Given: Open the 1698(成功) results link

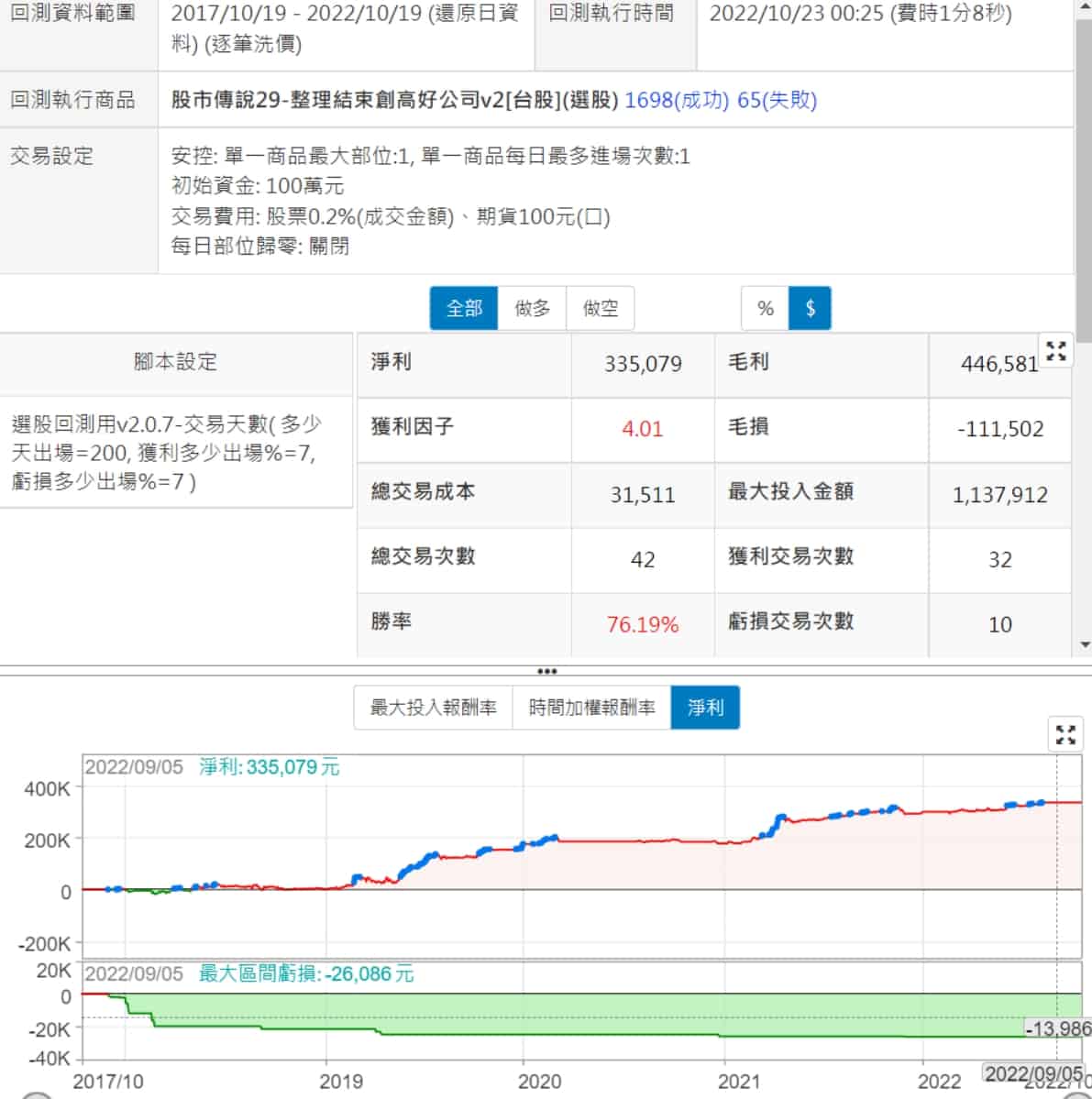Looking at the screenshot, I should (x=677, y=100).
